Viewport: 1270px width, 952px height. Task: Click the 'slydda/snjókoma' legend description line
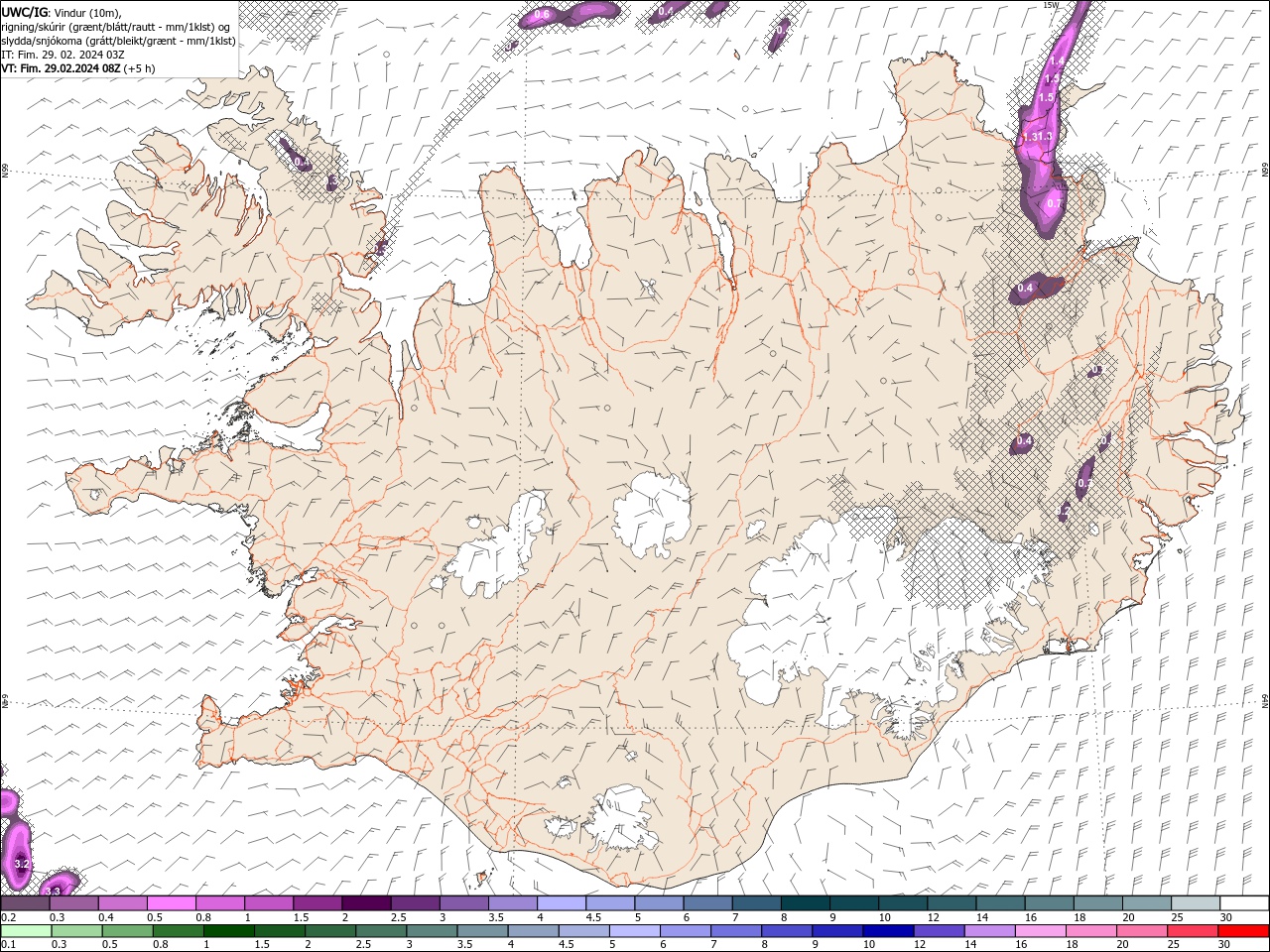click(x=118, y=41)
